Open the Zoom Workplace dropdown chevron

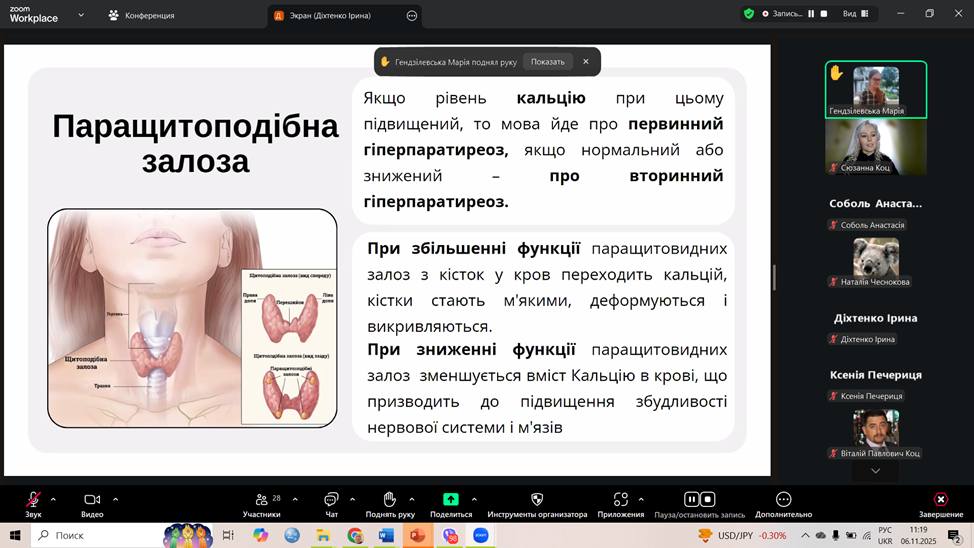81,15
